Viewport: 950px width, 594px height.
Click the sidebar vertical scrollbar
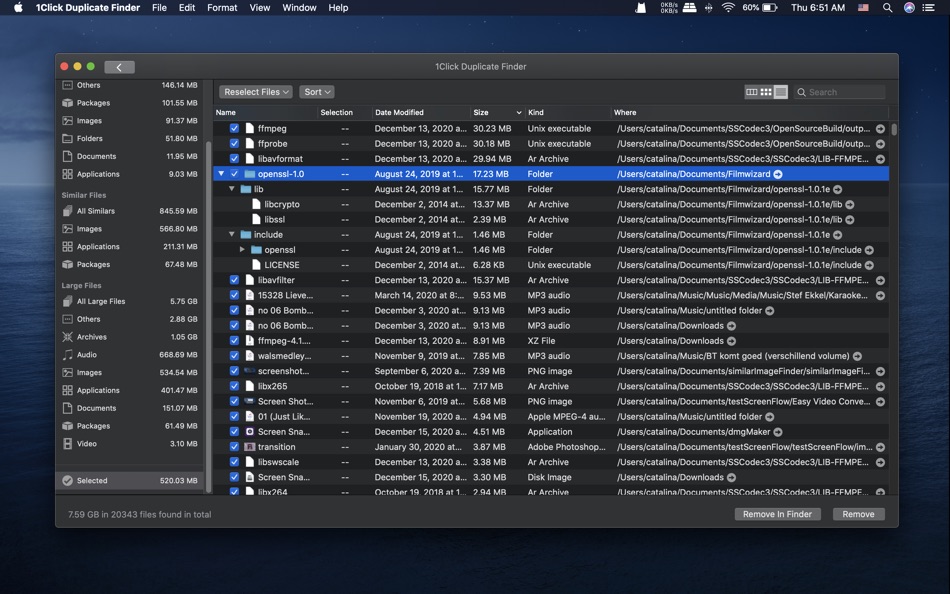click(208, 315)
